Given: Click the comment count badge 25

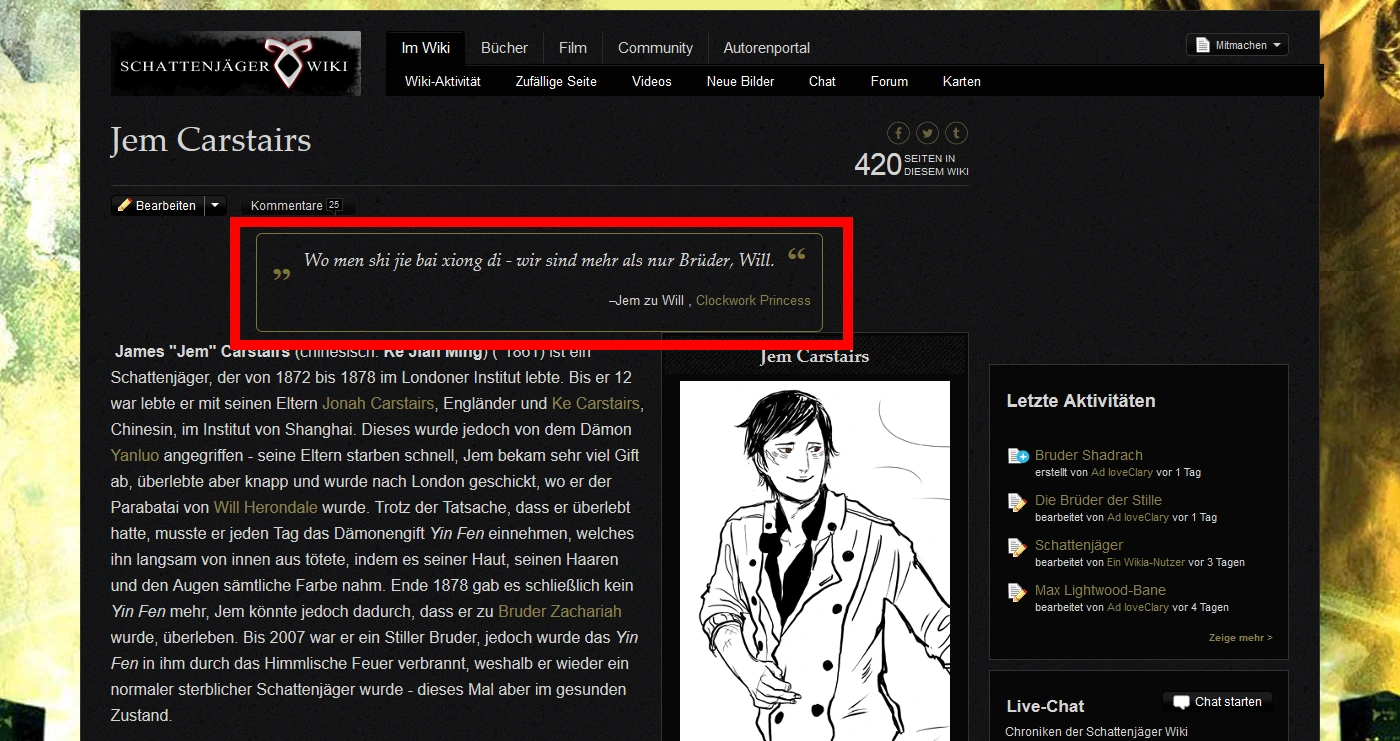Looking at the screenshot, I should tap(334, 205).
